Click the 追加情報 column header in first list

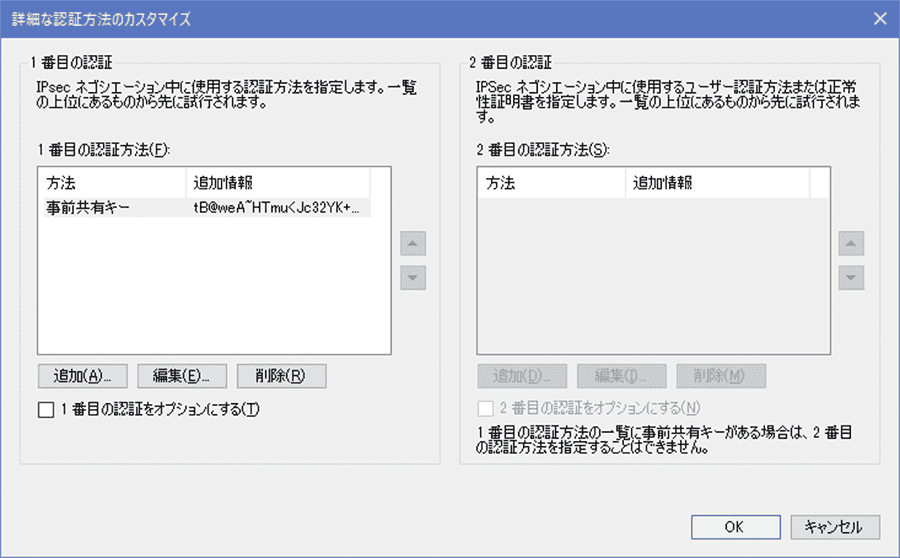coord(278,183)
